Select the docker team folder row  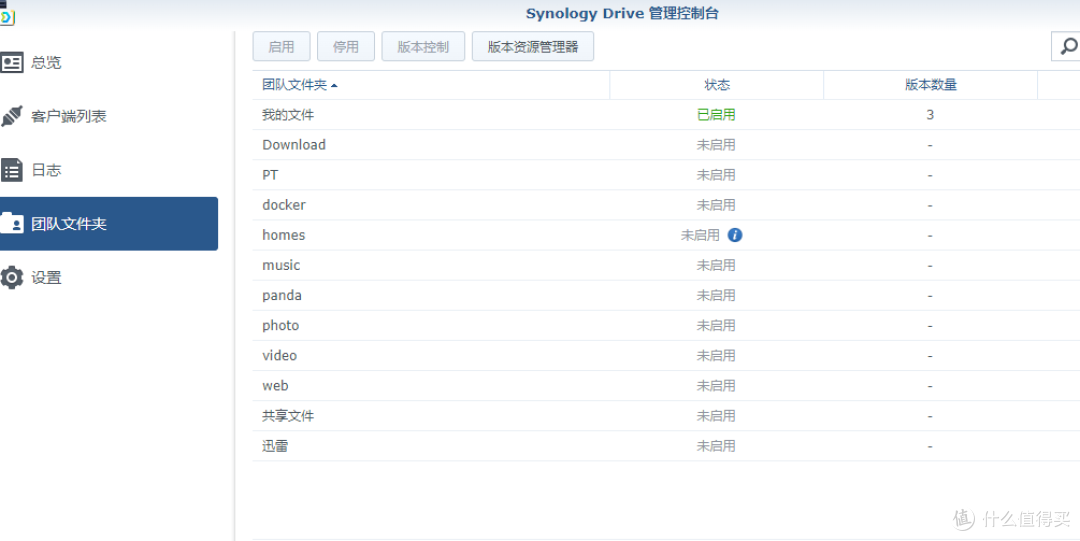click(x=284, y=205)
